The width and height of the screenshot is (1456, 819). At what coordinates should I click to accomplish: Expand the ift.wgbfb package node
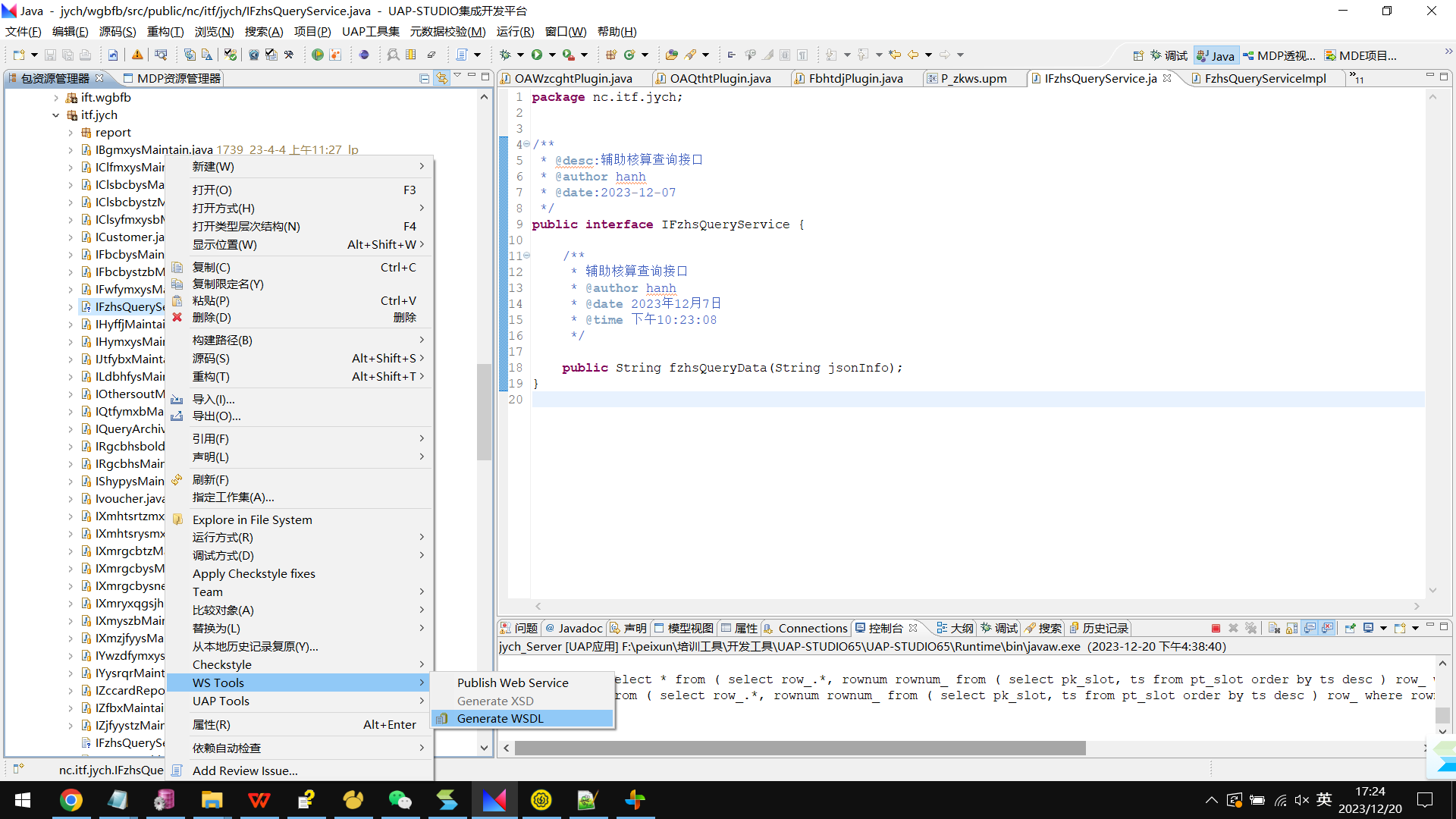pyautogui.click(x=56, y=98)
